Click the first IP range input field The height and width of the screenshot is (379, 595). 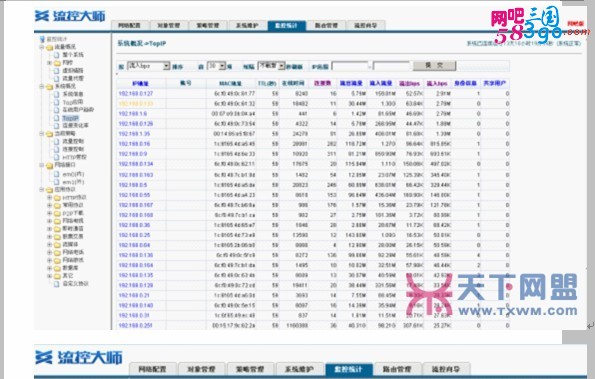(x=350, y=66)
